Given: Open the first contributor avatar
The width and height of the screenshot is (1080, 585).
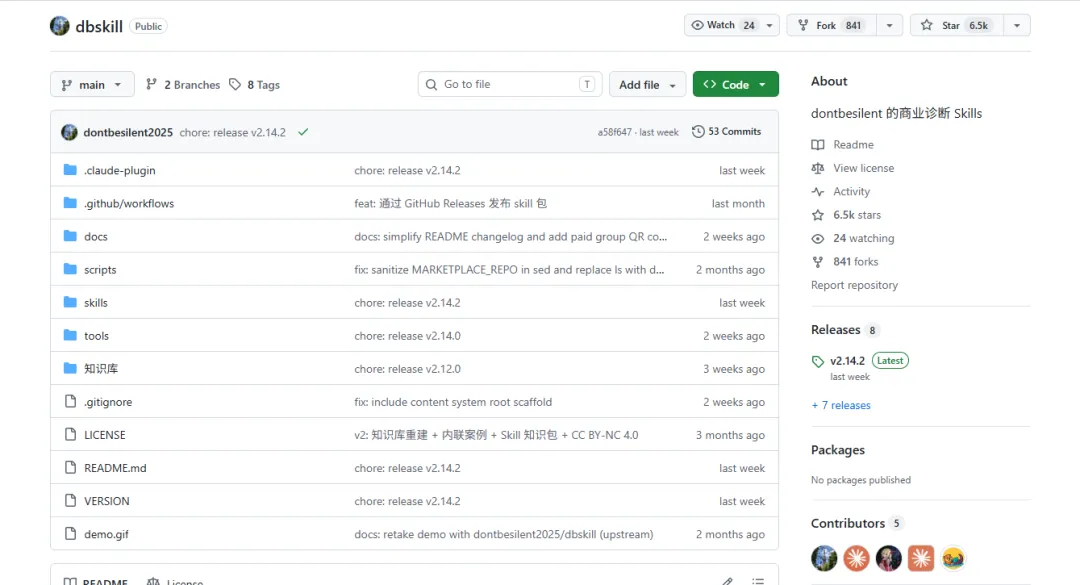Looking at the screenshot, I should click(x=824, y=558).
